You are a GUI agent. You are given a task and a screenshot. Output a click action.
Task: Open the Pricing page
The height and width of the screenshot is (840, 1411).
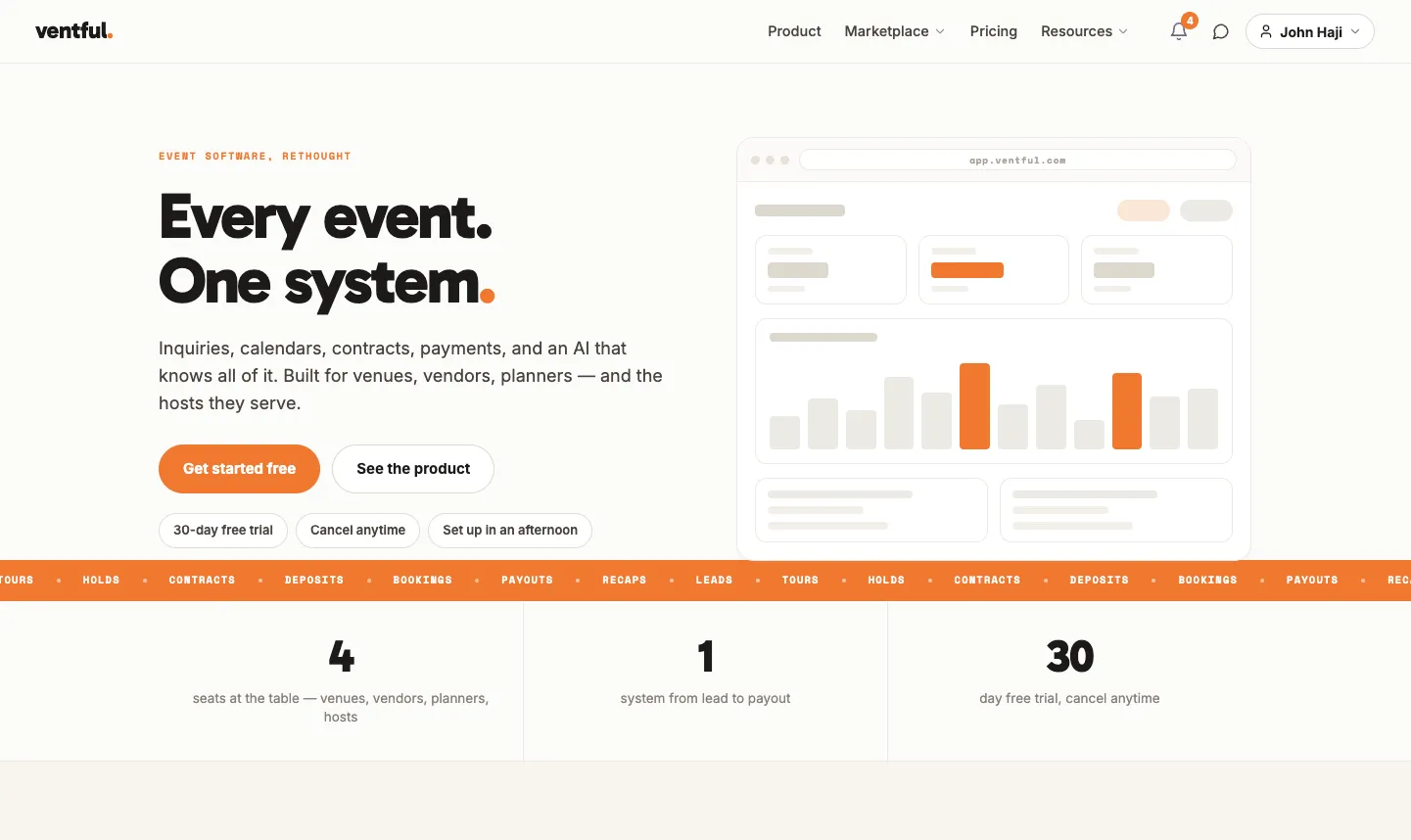click(x=993, y=31)
